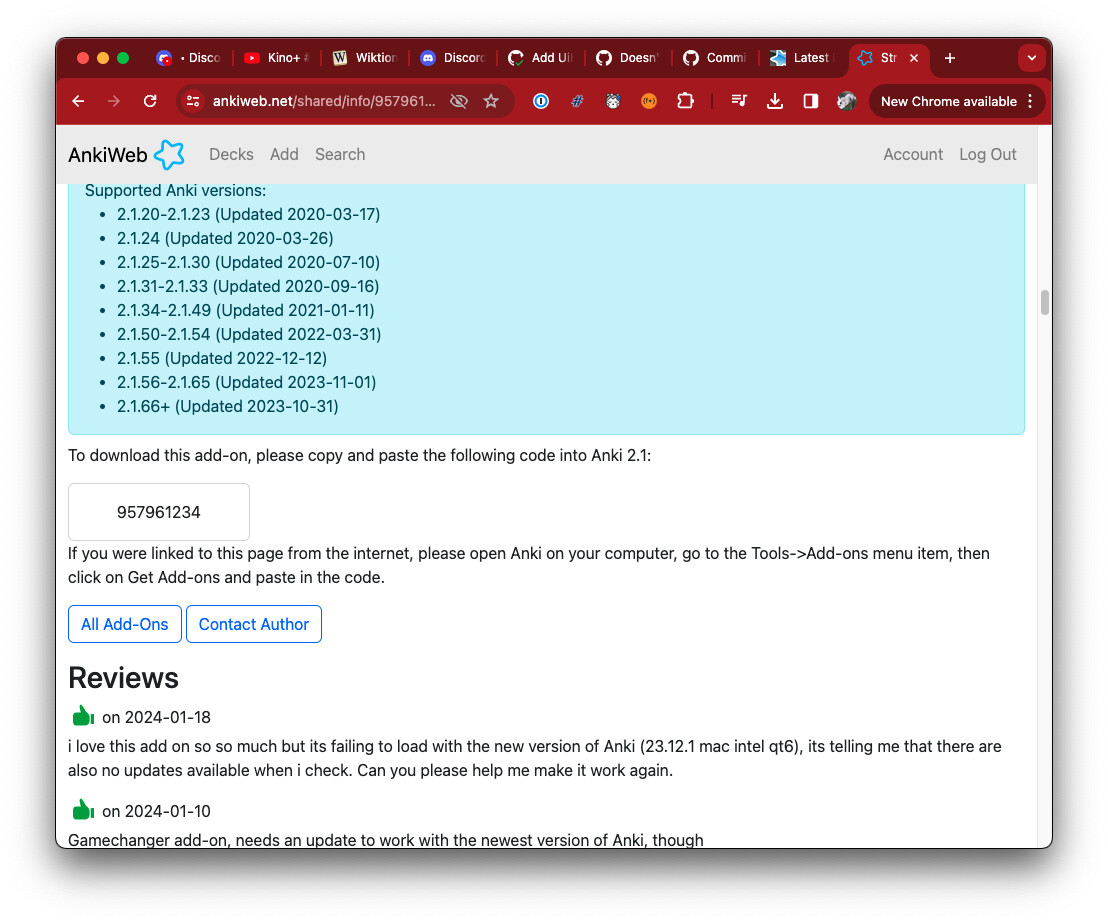The height and width of the screenshot is (922, 1108).
Task: Close the current AnkiWeb tab
Action: [x=914, y=58]
